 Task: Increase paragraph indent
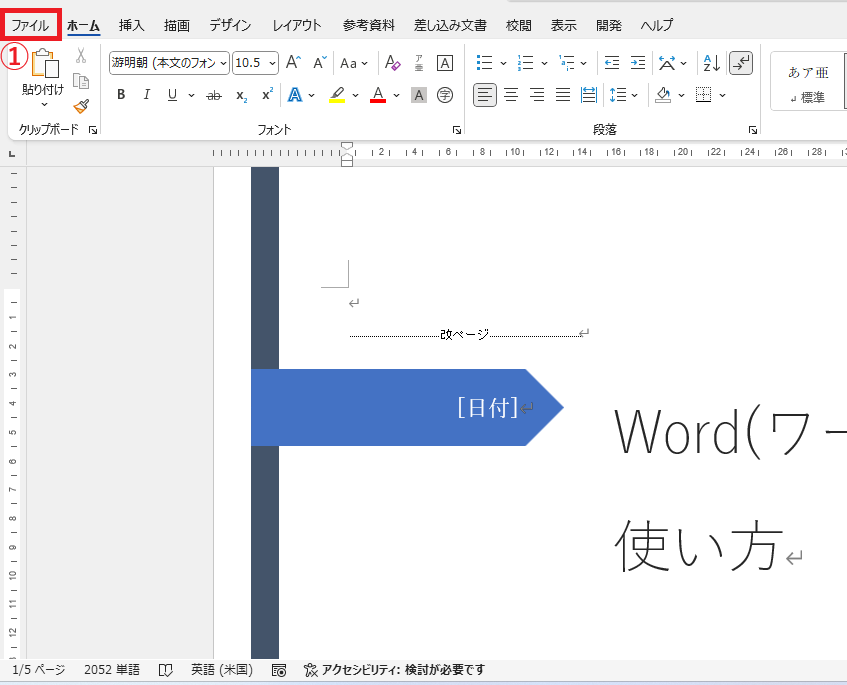pos(638,63)
